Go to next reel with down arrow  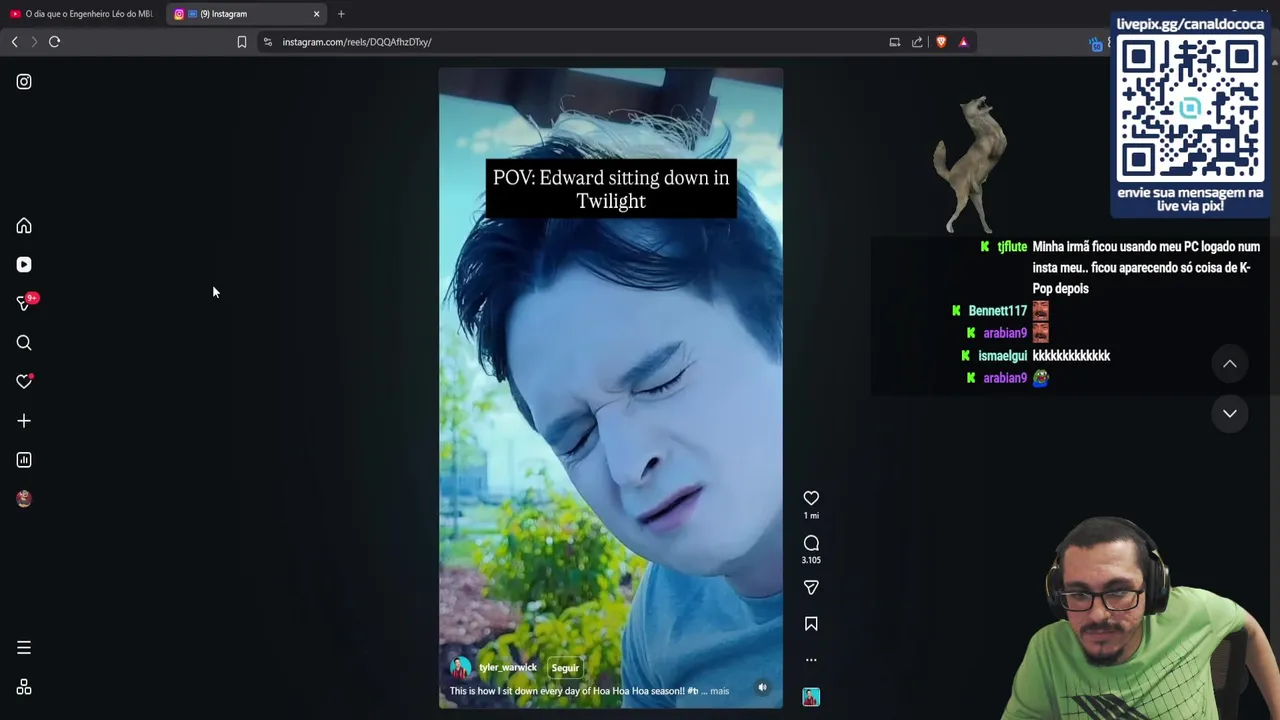point(1230,413)
